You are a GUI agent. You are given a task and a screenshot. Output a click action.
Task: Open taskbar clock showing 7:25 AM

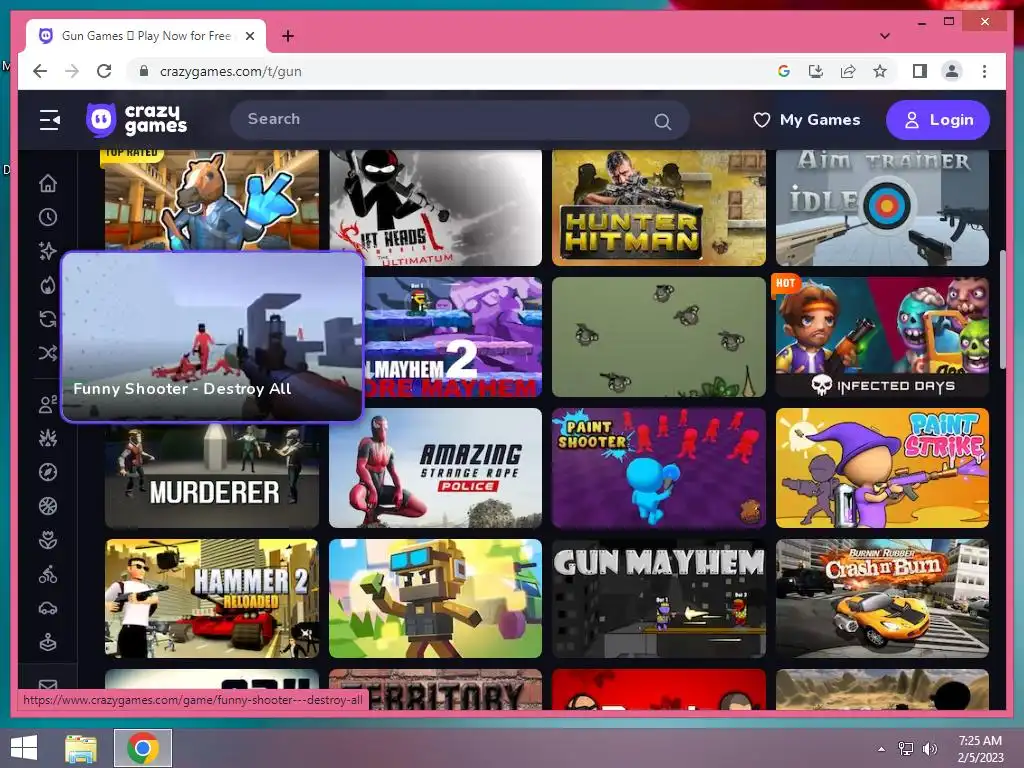click(980, 749)
